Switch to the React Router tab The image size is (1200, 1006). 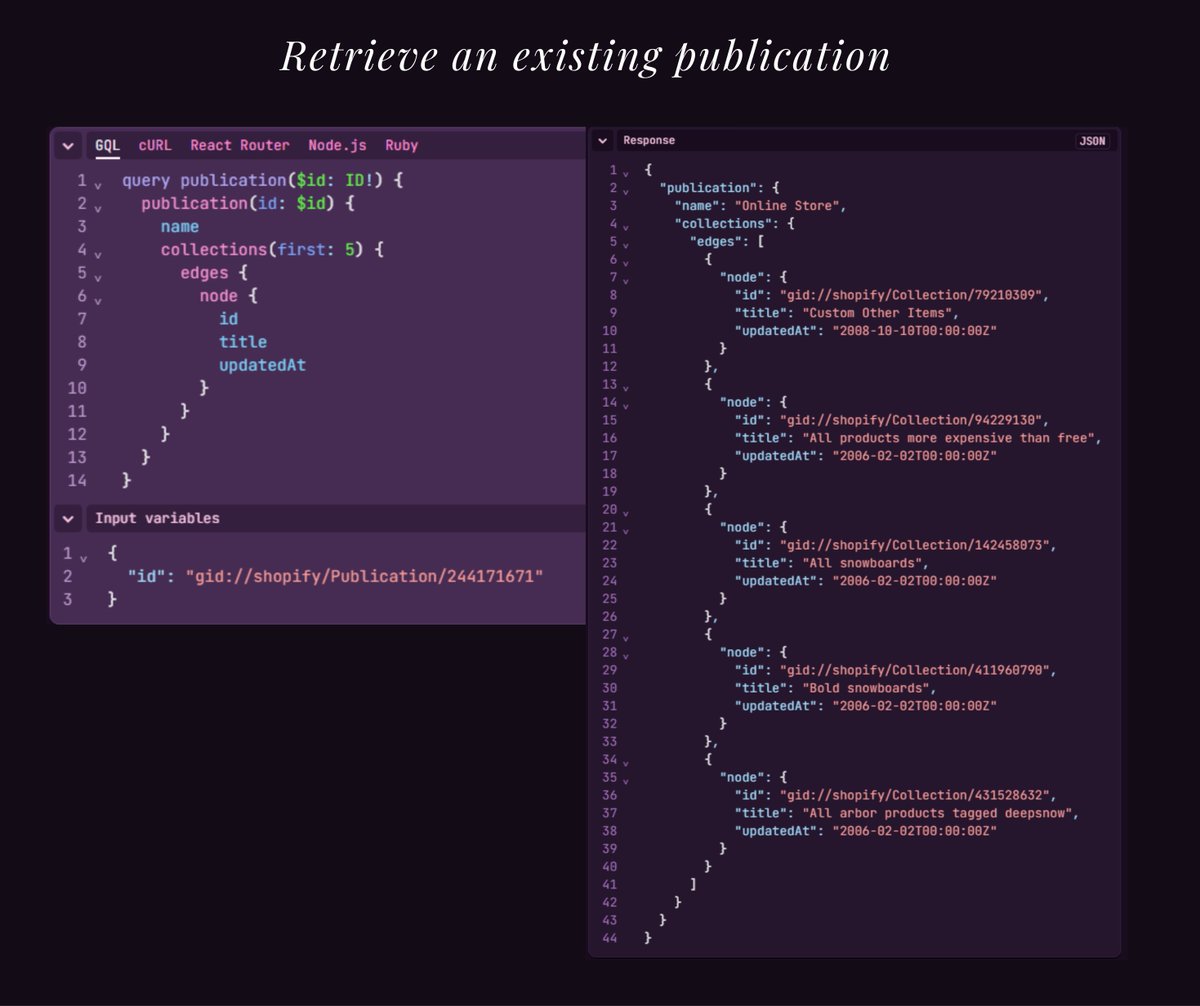coord(240,146)
